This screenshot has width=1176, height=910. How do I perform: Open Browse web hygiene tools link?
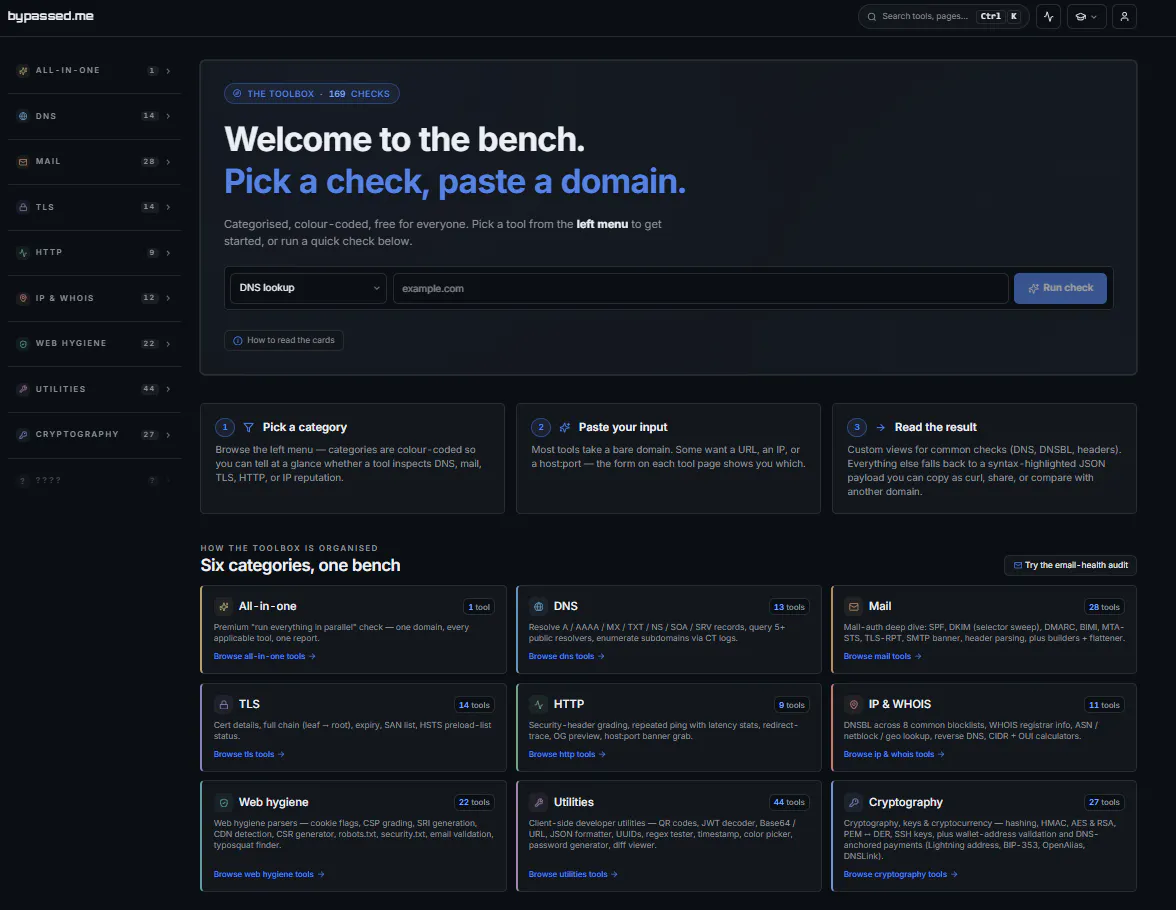[269, 874]
